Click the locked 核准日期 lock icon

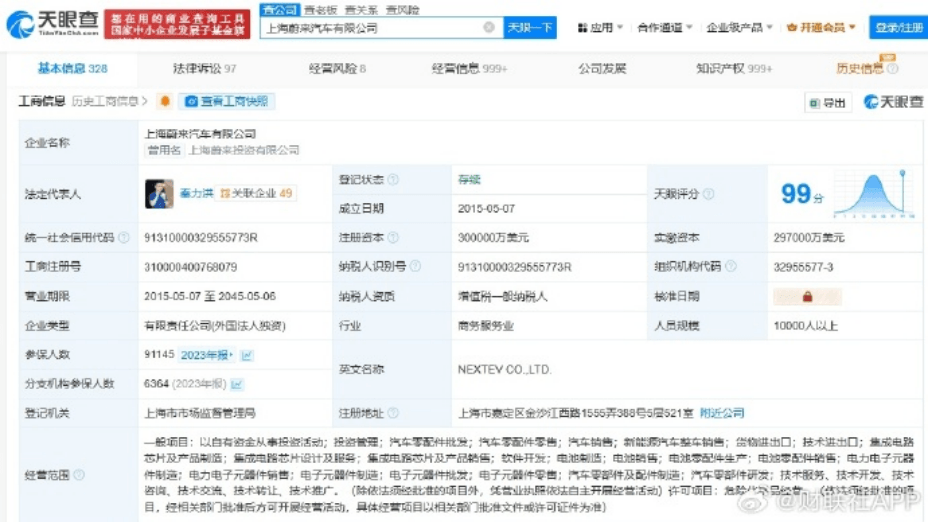pos(807,296)
